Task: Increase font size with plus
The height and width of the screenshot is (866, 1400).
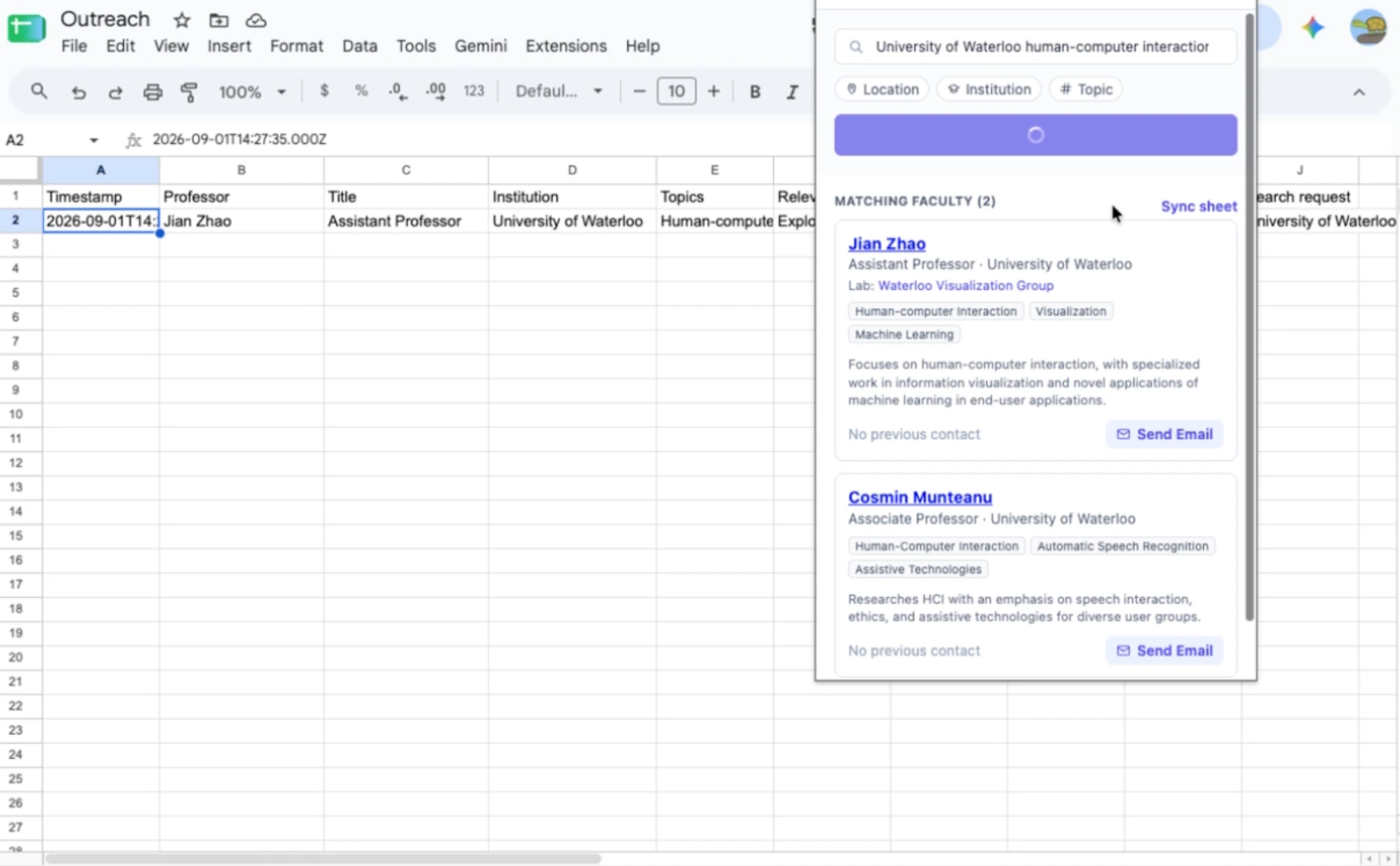Action: point(713,92)
